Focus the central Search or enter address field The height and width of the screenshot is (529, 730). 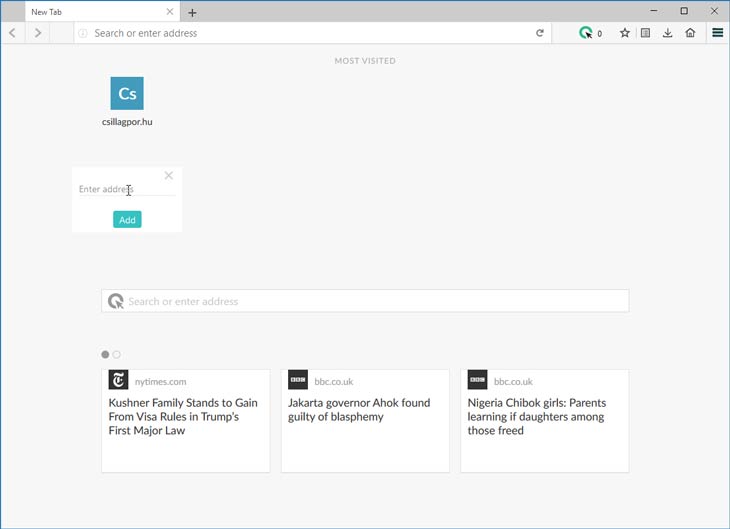(365, 301)
